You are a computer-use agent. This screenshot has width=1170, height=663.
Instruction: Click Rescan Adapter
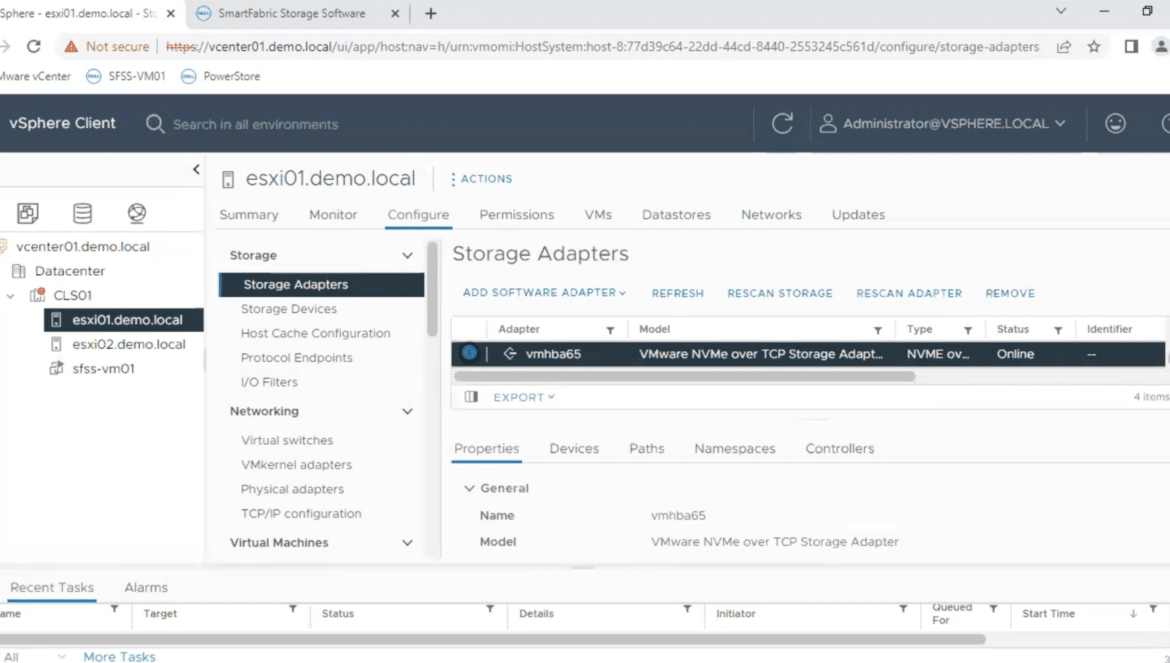coord(909,293)
